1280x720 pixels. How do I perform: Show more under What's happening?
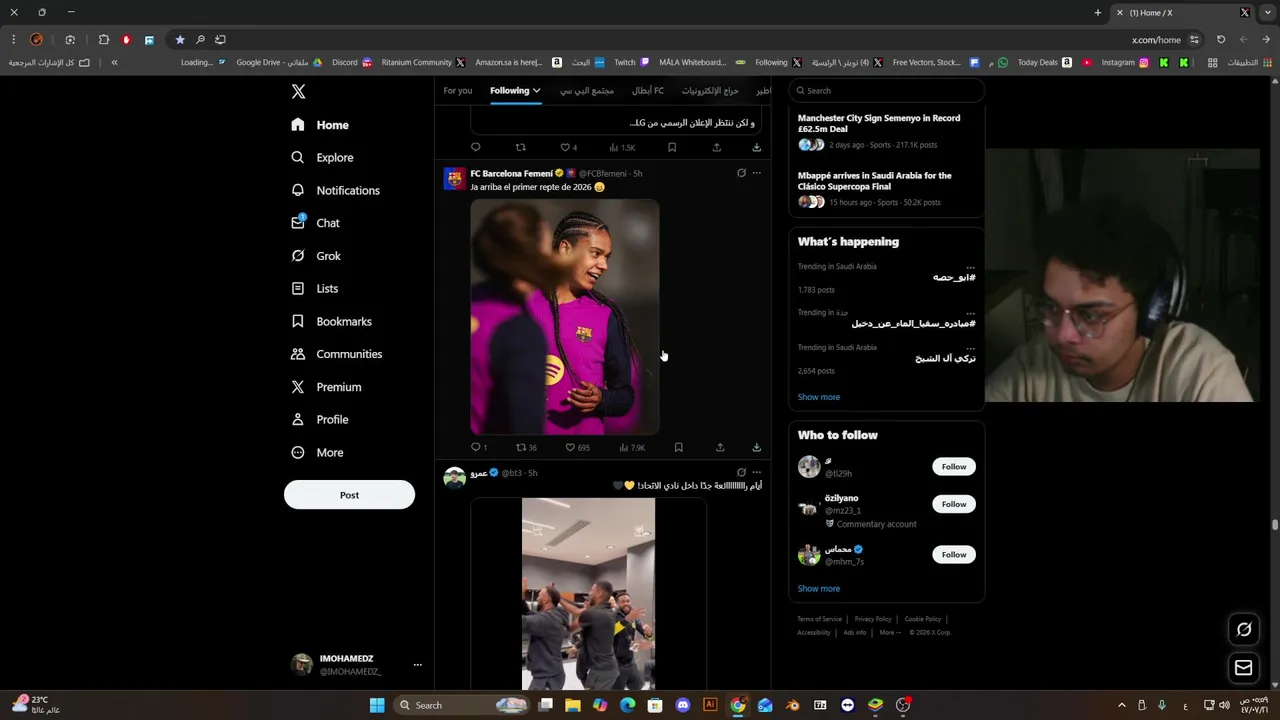pos(818,397)
